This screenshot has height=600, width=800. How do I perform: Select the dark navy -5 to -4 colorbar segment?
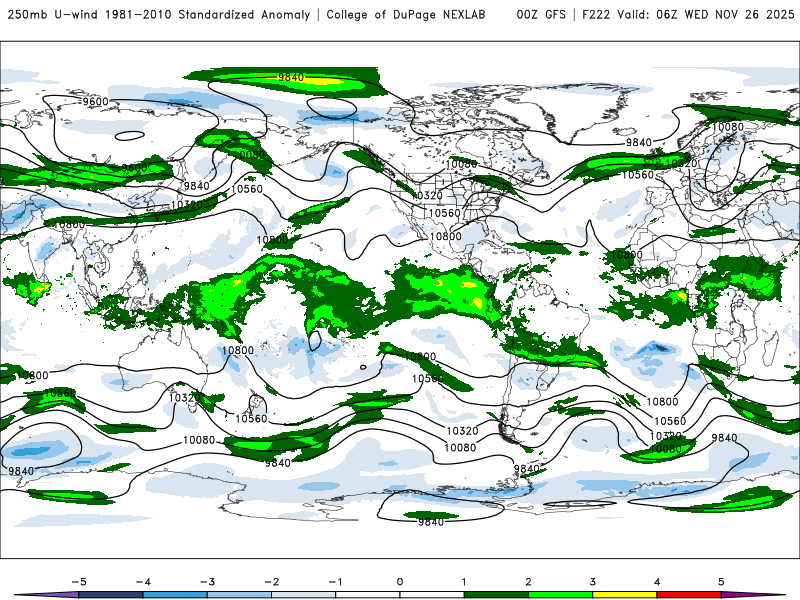[110, 595]
